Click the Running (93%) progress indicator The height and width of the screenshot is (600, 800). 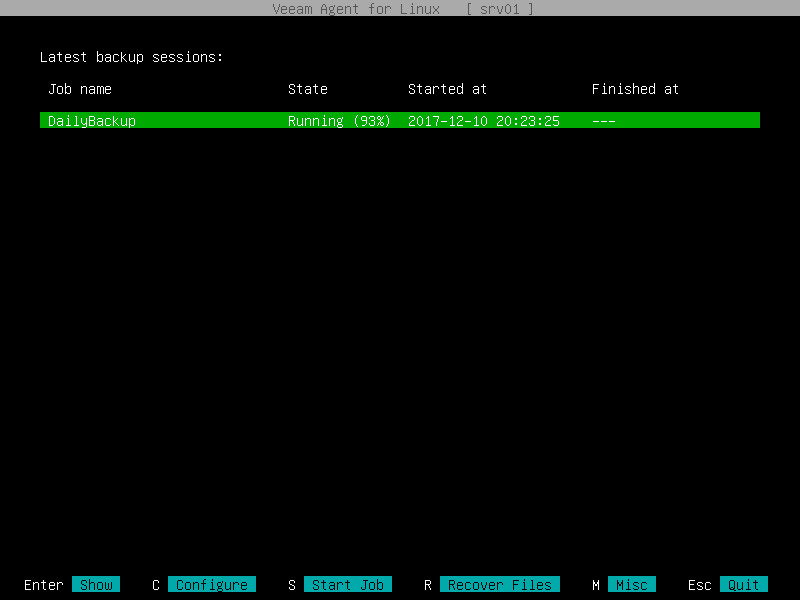click(338, 120)
